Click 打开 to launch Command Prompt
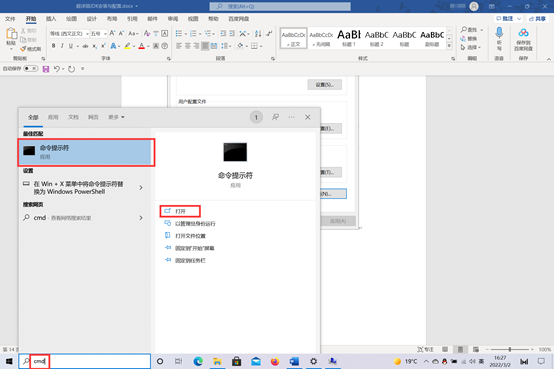The width and height of the screenshot is (554, 369). tap(180, 211)
